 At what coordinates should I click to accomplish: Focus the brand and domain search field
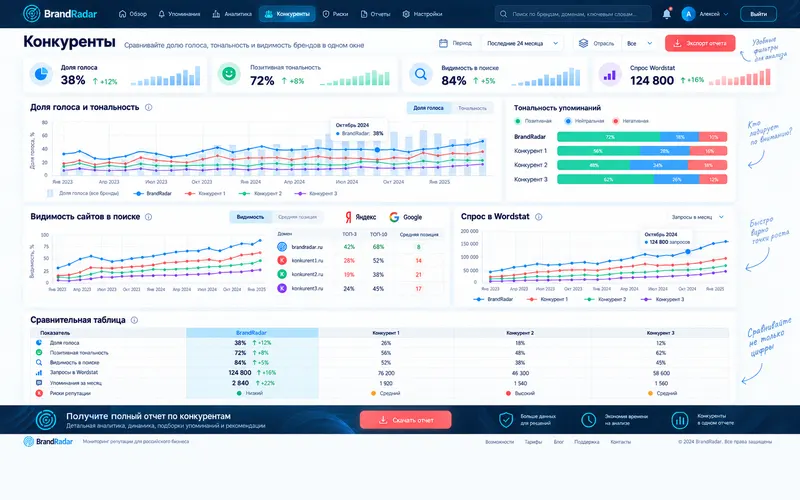coord(573,14)
